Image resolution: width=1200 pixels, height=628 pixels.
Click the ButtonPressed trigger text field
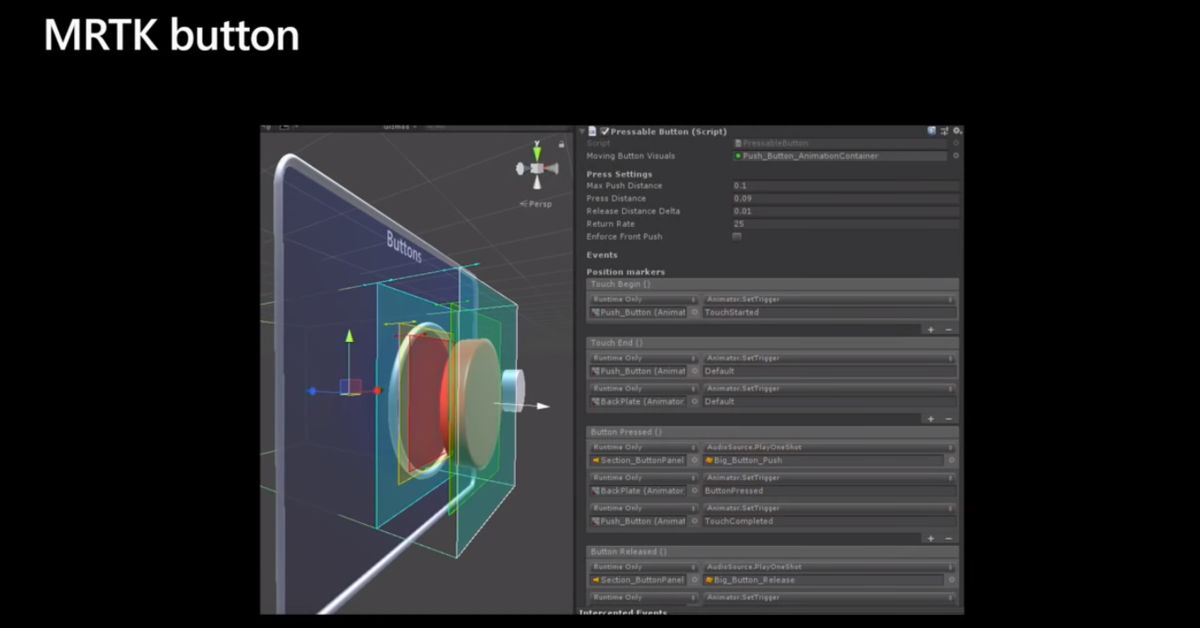[829, 491]
